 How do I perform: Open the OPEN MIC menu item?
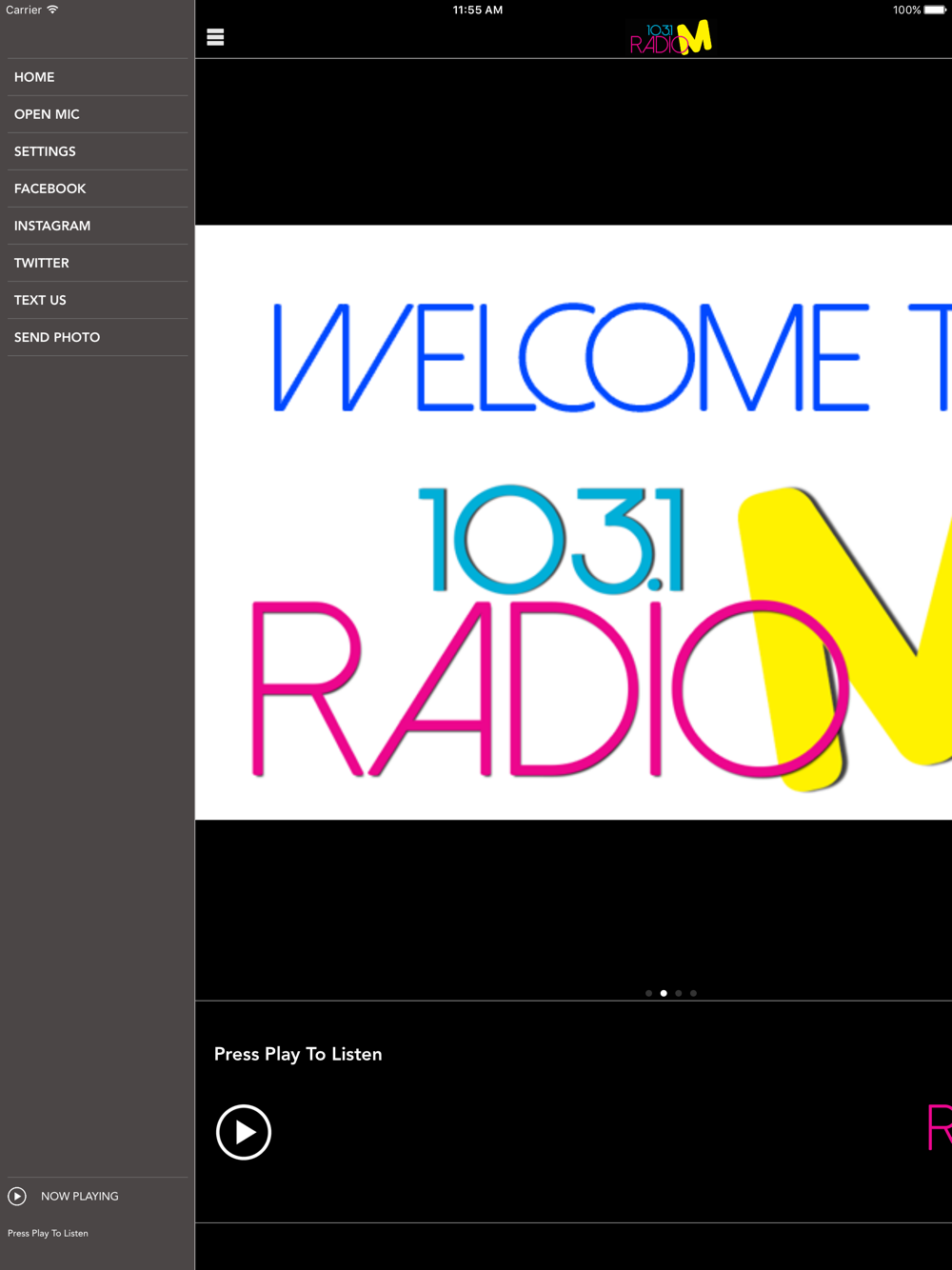coord(97,114)
